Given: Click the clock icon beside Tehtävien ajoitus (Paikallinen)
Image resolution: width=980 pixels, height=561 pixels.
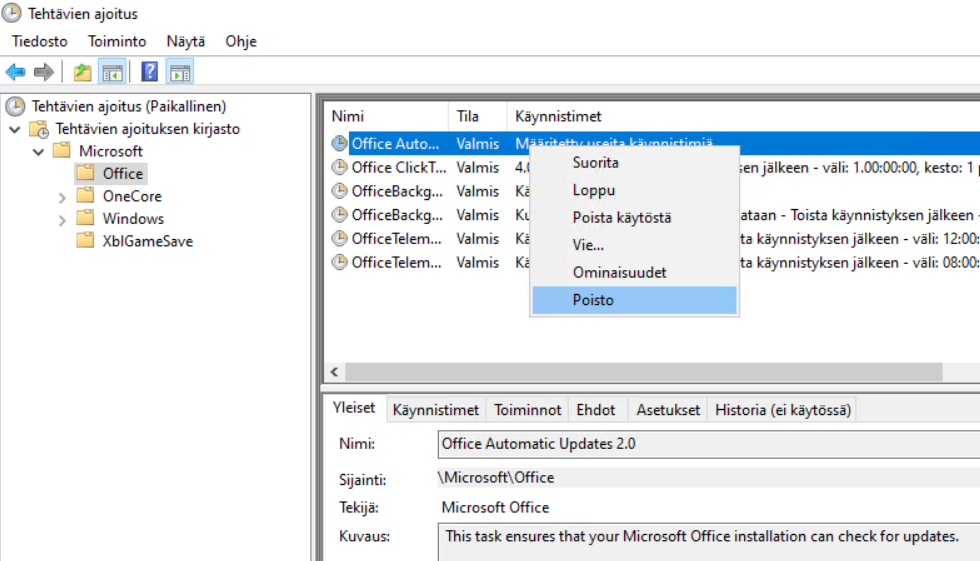Looking at the screenshot, I should pyautogui.click(x=16, y=106).
